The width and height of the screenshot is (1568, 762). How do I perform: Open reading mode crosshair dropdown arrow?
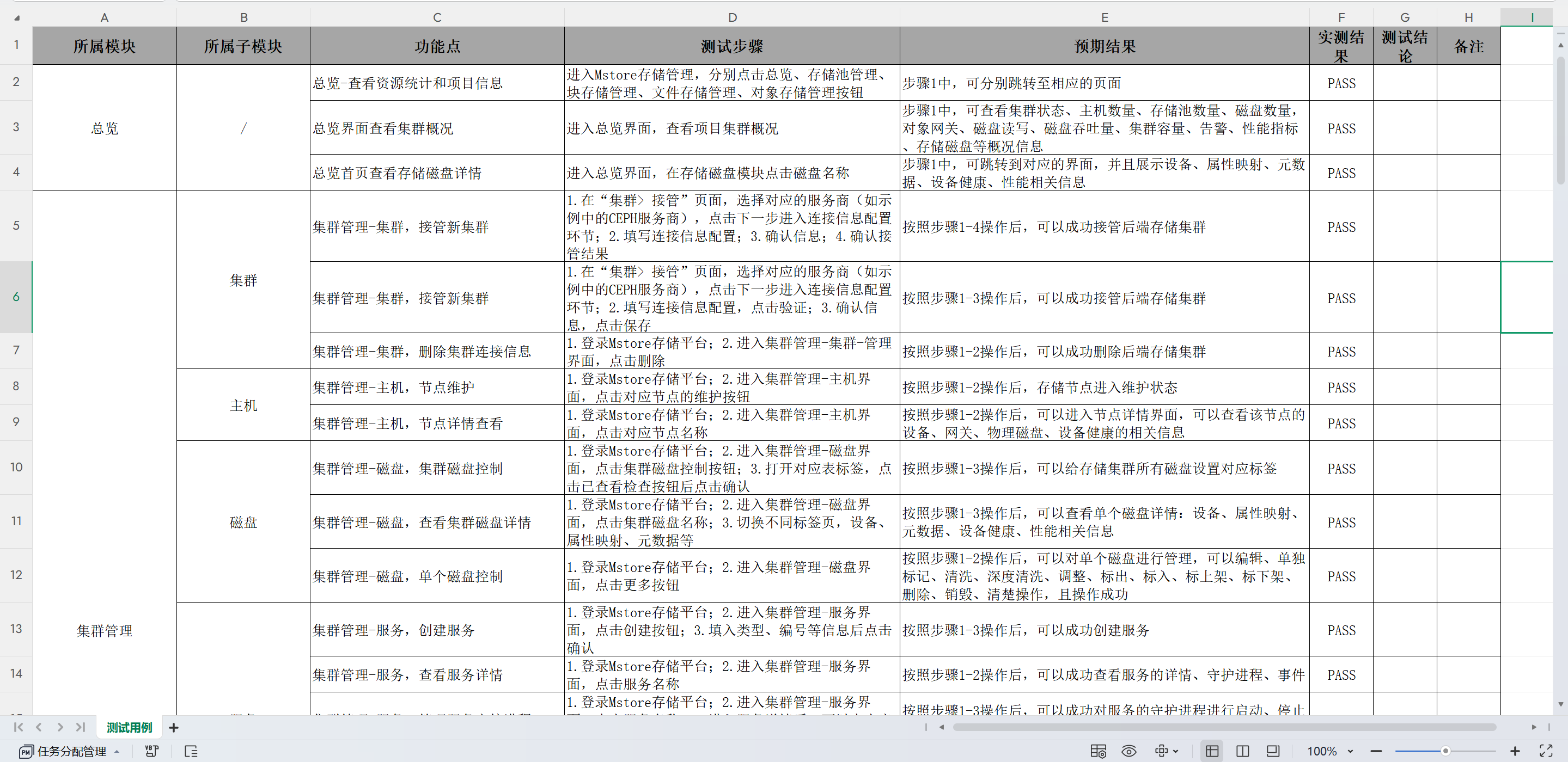(x=1175, y=751)
